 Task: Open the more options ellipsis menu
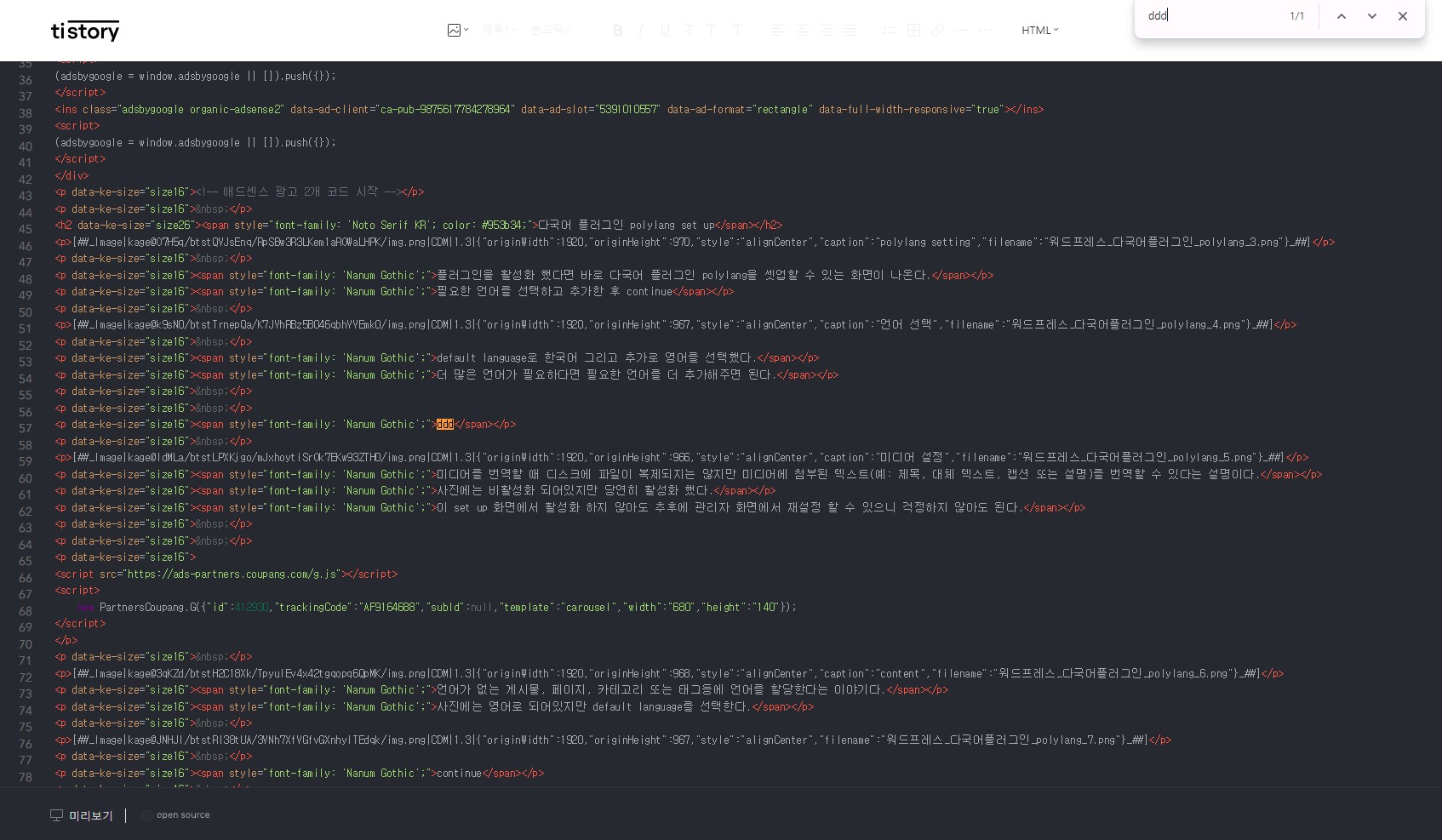[x=985, y=31]
